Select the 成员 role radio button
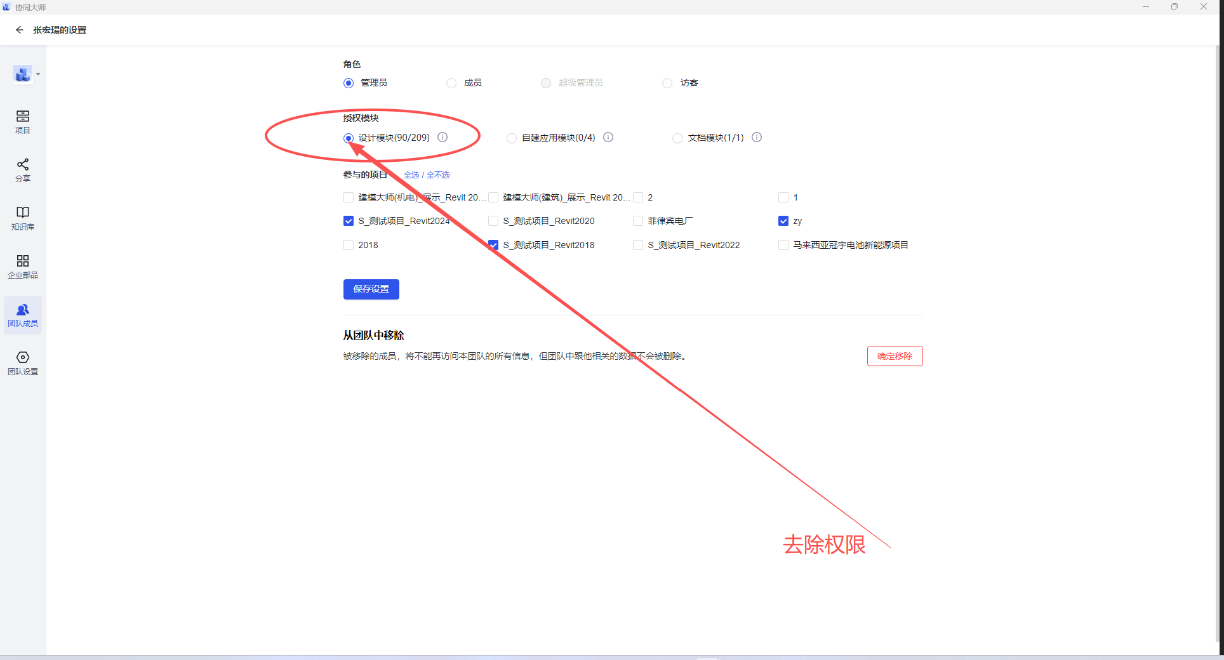The height and width of the screenshot is (660, 1224). 452,83
